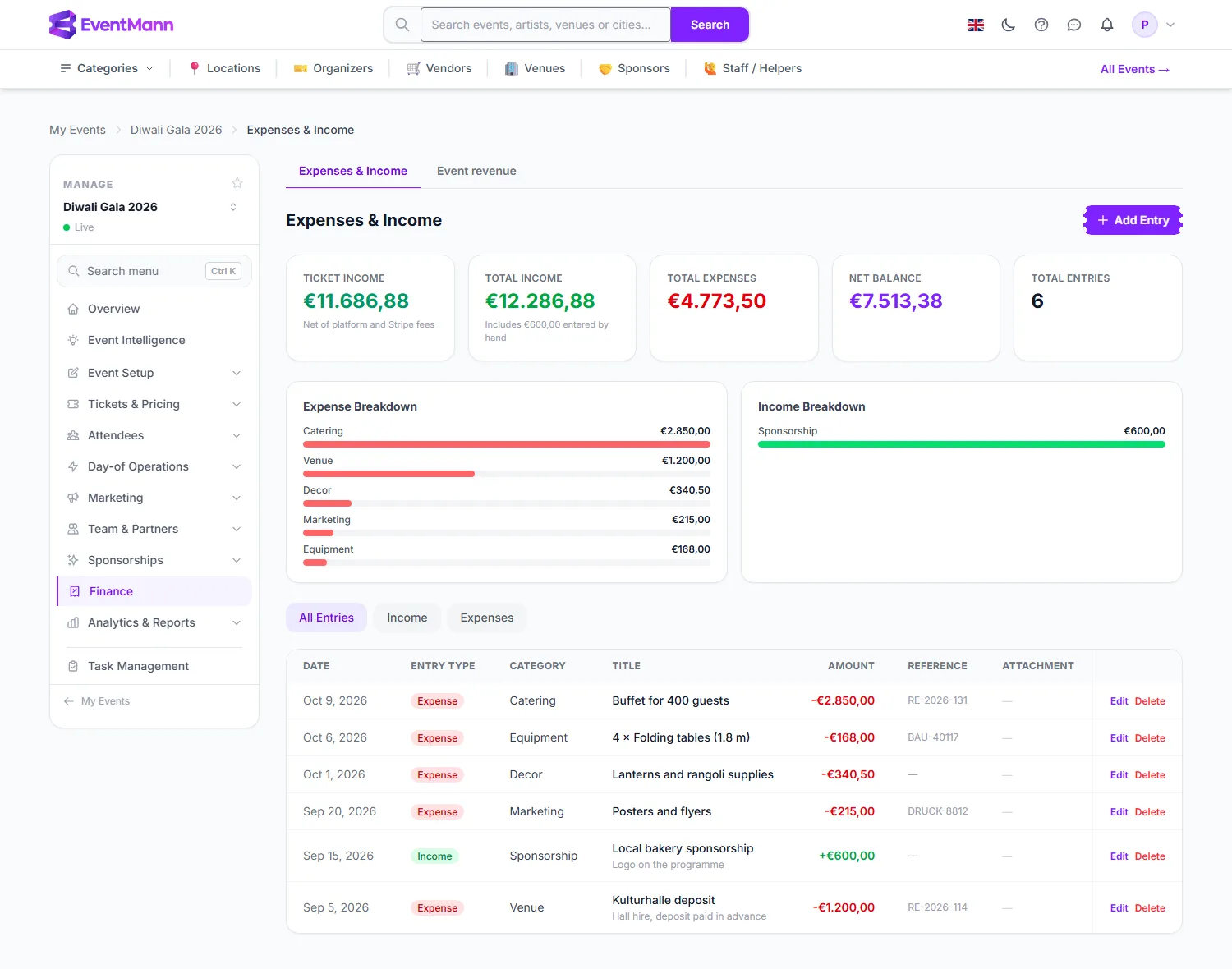Filter entries by Income

click(407, 618)
